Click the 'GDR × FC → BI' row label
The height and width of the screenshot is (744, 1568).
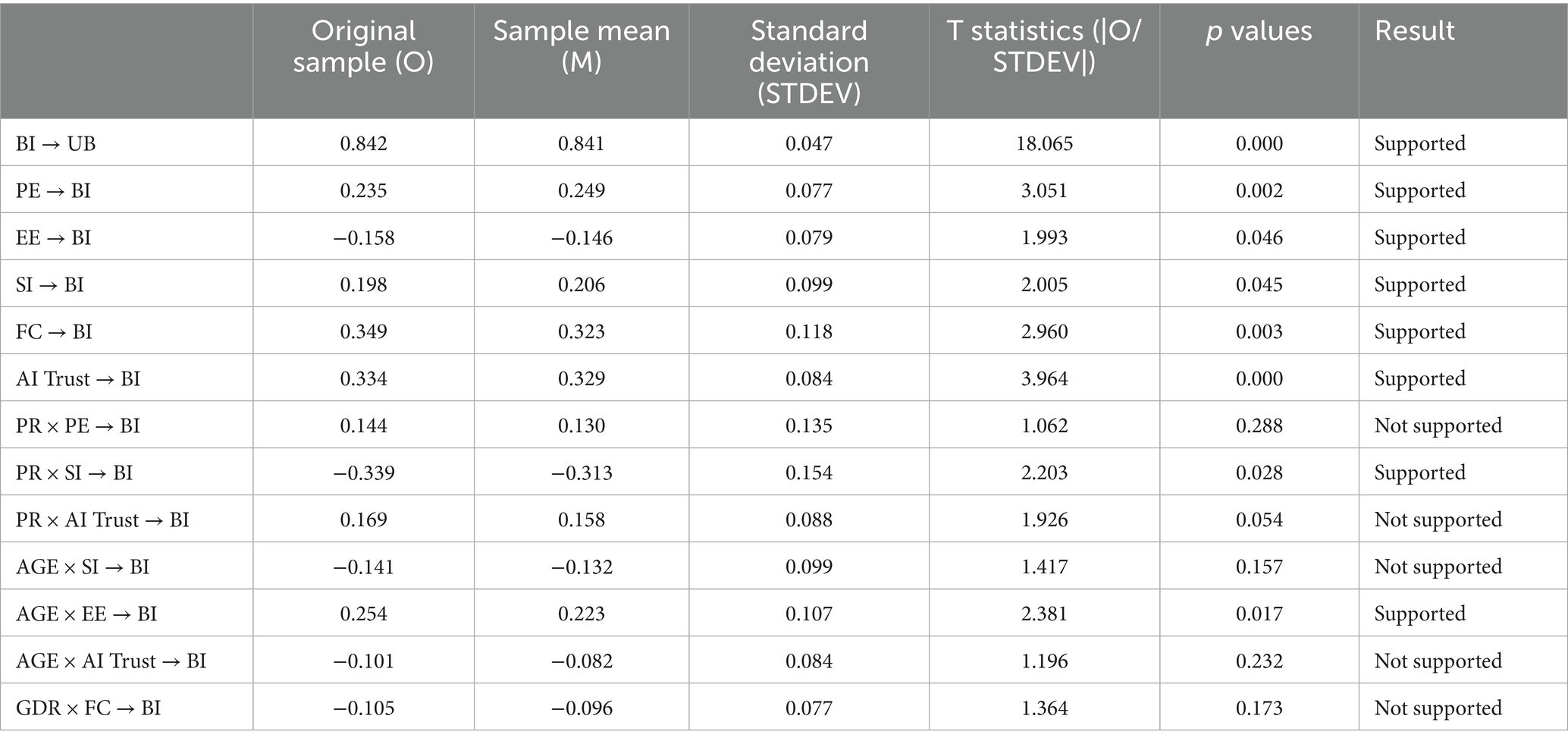coord(89,708)
